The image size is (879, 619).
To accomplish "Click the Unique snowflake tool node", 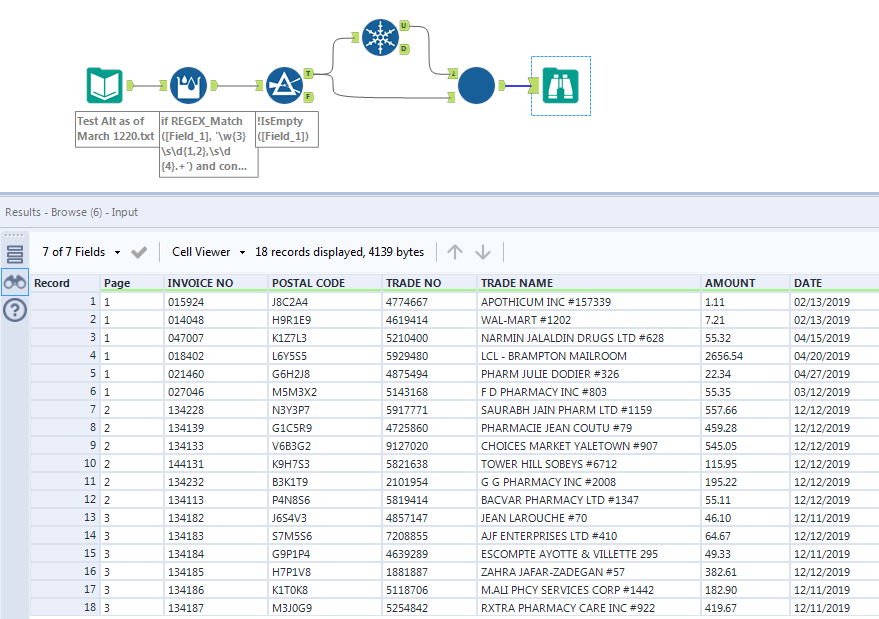I will (x=379, y=37).
